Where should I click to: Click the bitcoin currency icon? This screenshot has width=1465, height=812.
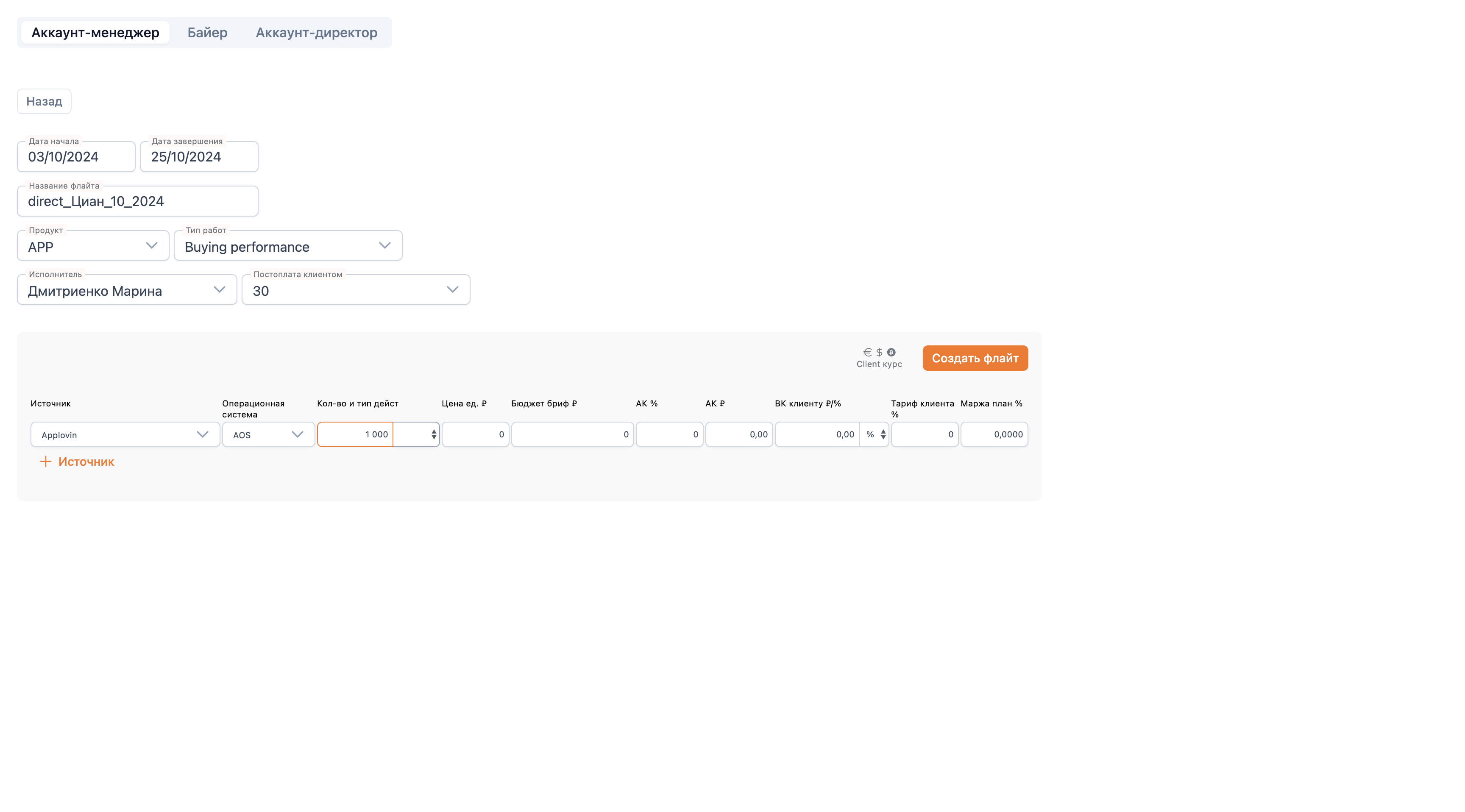click(891, 352)
